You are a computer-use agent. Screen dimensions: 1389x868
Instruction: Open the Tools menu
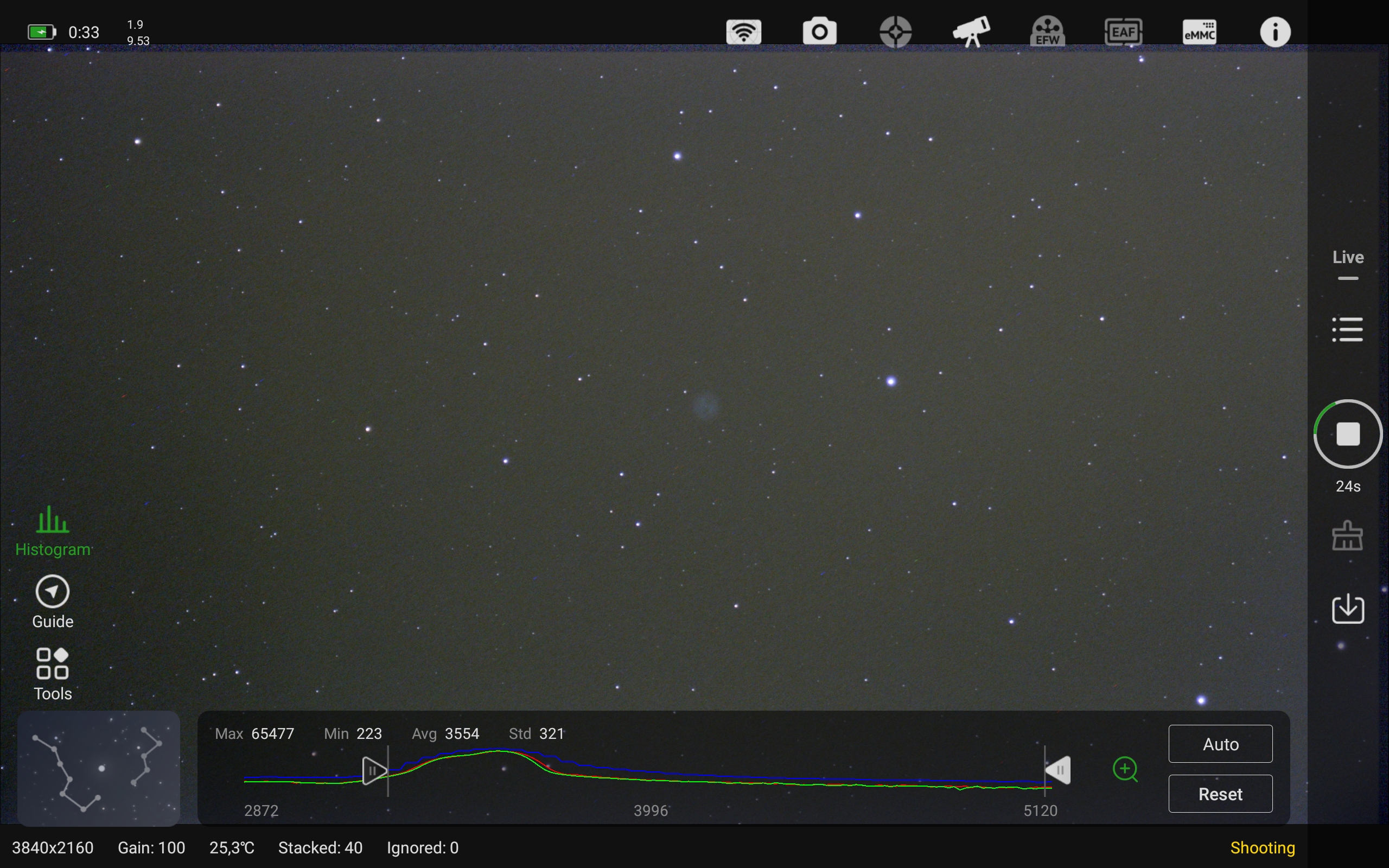pos(52,674)
